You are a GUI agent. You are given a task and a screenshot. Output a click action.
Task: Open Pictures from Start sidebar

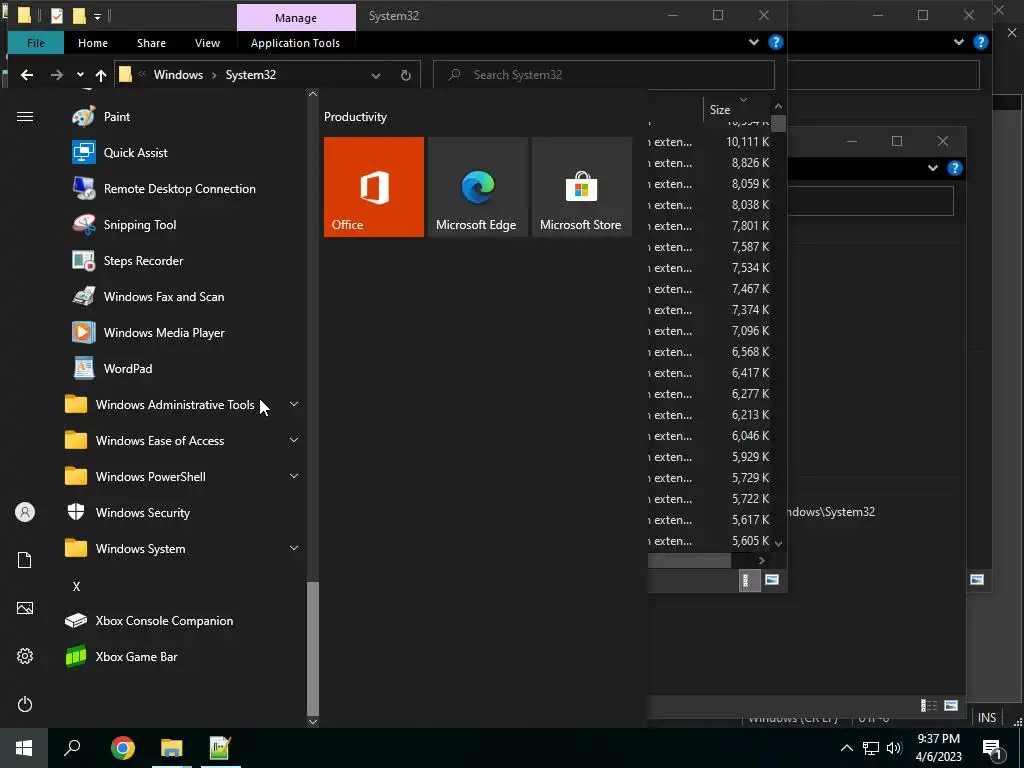click(x=25, y=608)
